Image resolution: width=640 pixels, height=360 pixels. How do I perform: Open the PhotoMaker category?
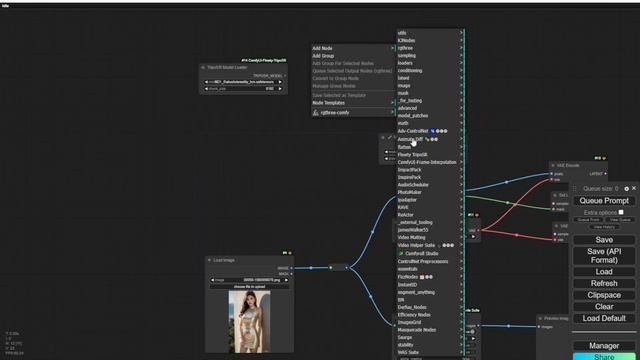click(x=430, y=192)
